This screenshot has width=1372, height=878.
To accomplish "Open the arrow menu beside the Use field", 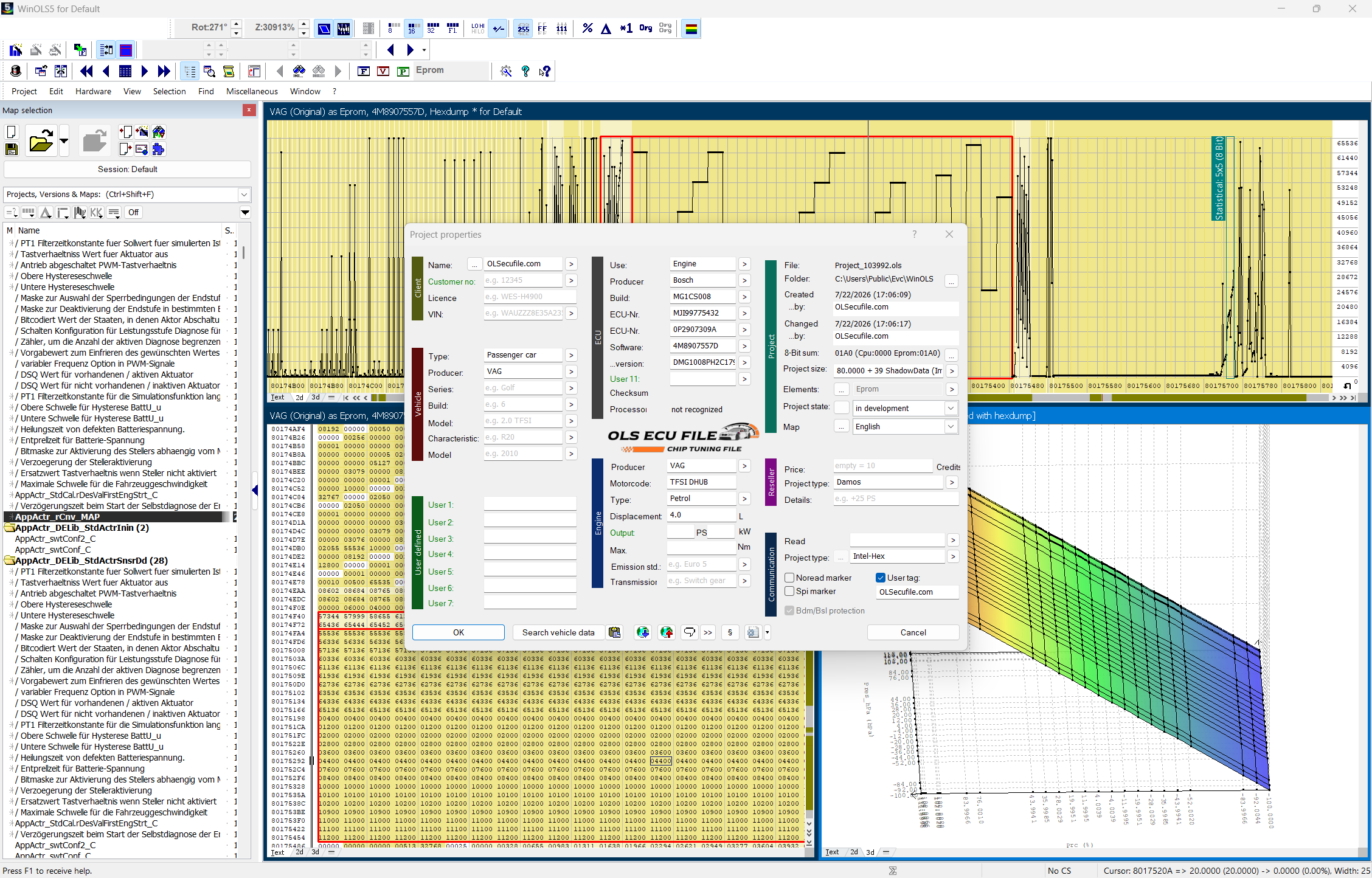I will click(x=744, y=264).
